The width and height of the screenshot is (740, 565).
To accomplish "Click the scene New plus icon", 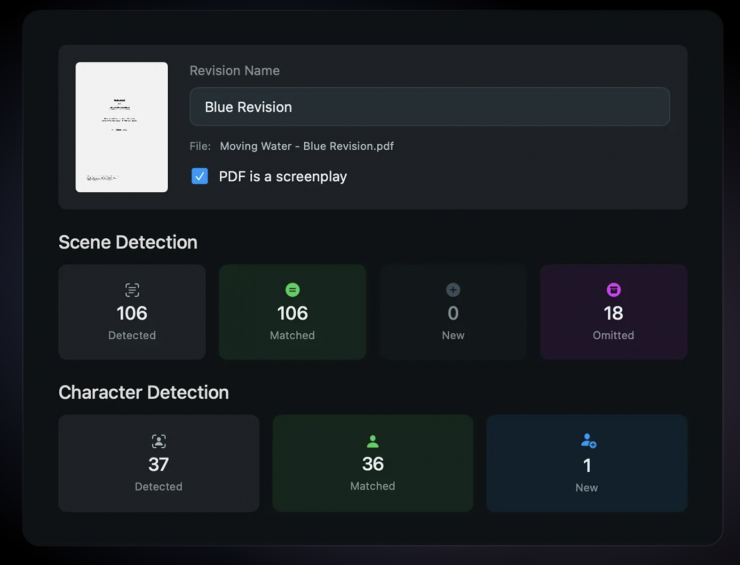I will [453, 290].
